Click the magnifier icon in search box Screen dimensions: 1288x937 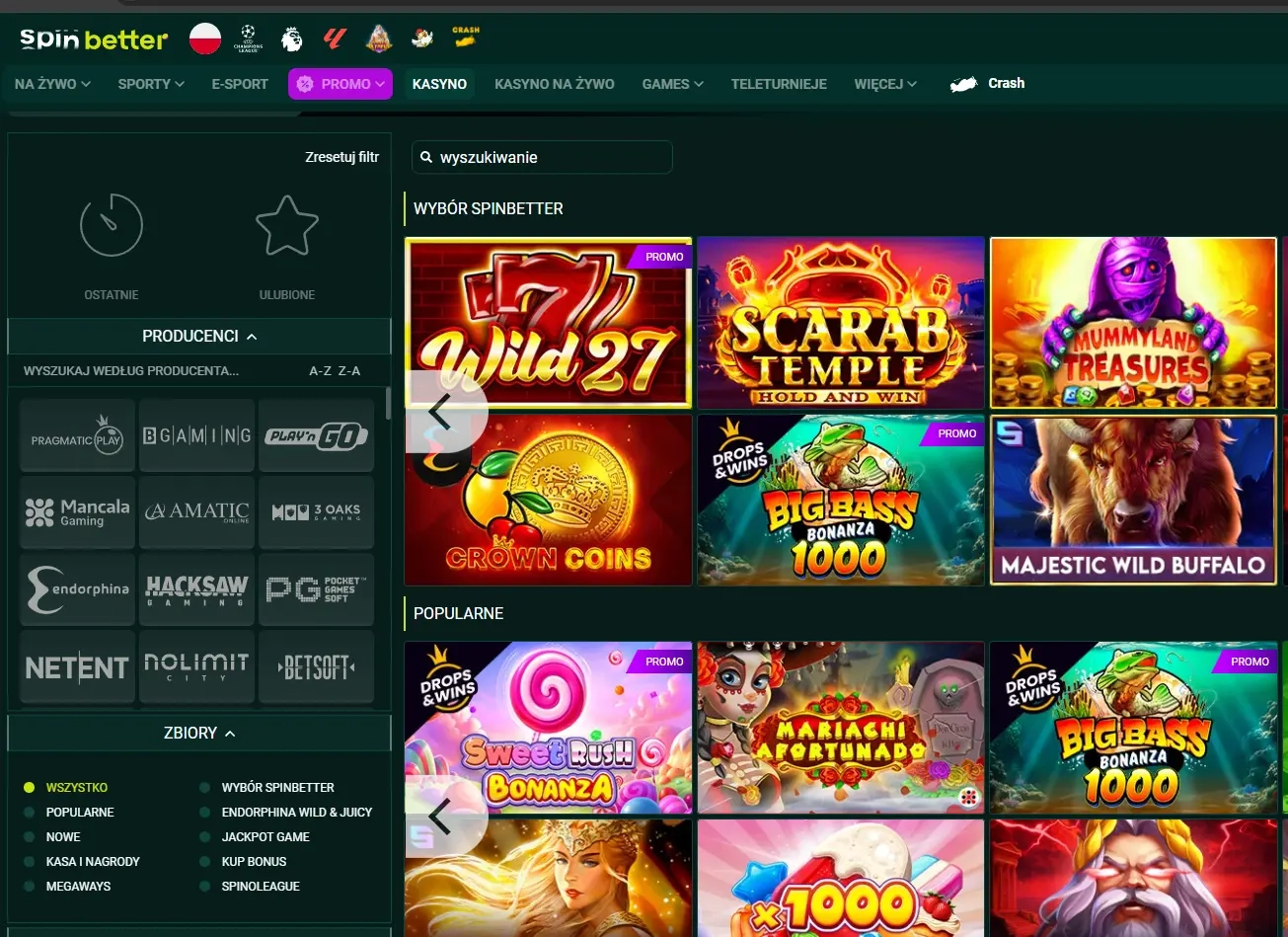click(x=426, y=157)
